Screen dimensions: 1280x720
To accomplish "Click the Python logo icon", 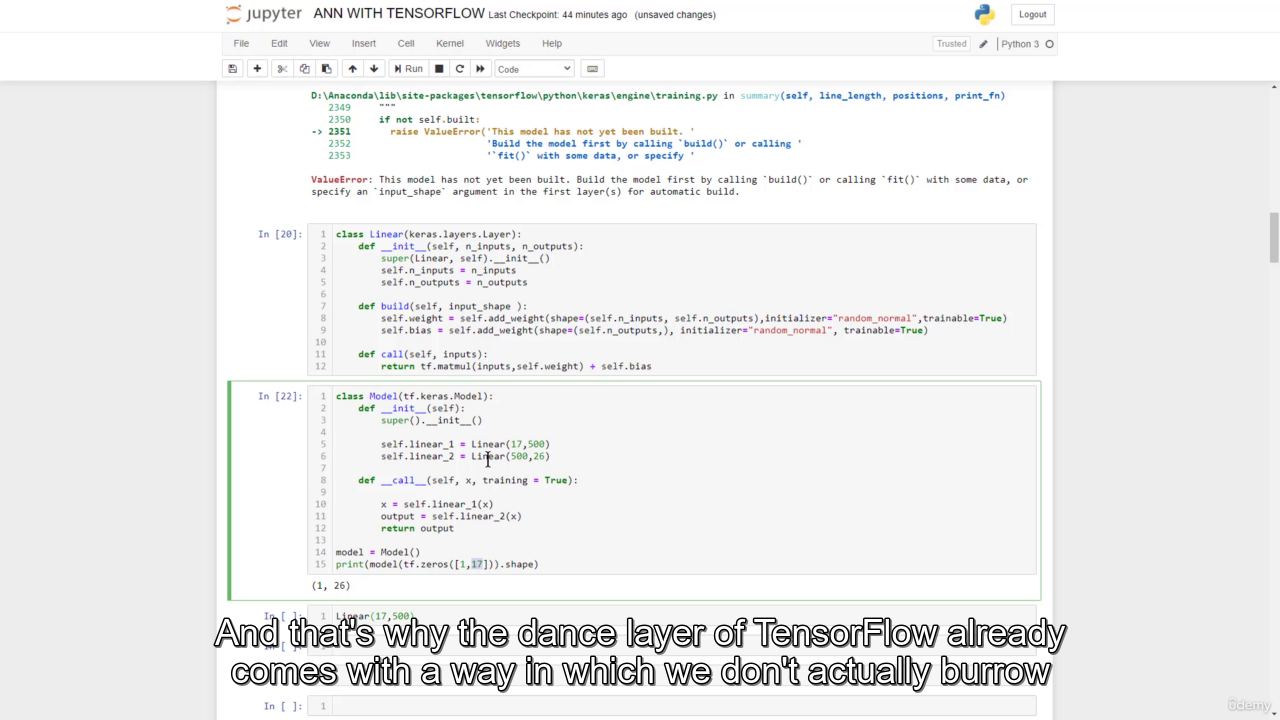I will 985,14.
